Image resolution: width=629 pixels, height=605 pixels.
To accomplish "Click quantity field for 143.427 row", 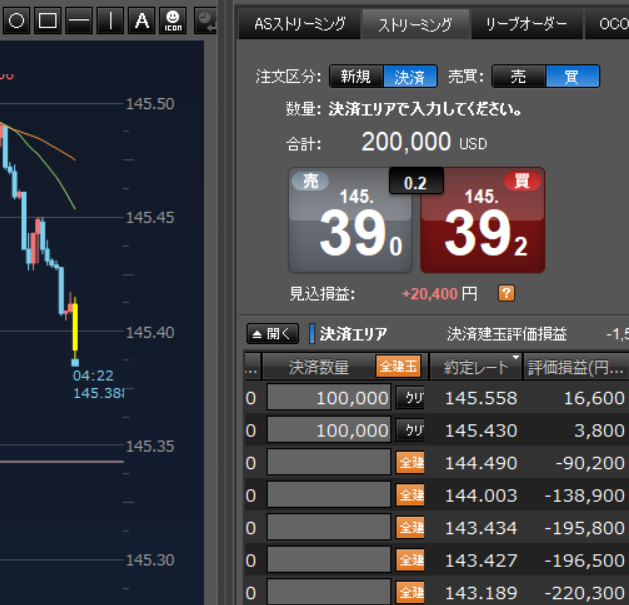I will pos(329,560).
